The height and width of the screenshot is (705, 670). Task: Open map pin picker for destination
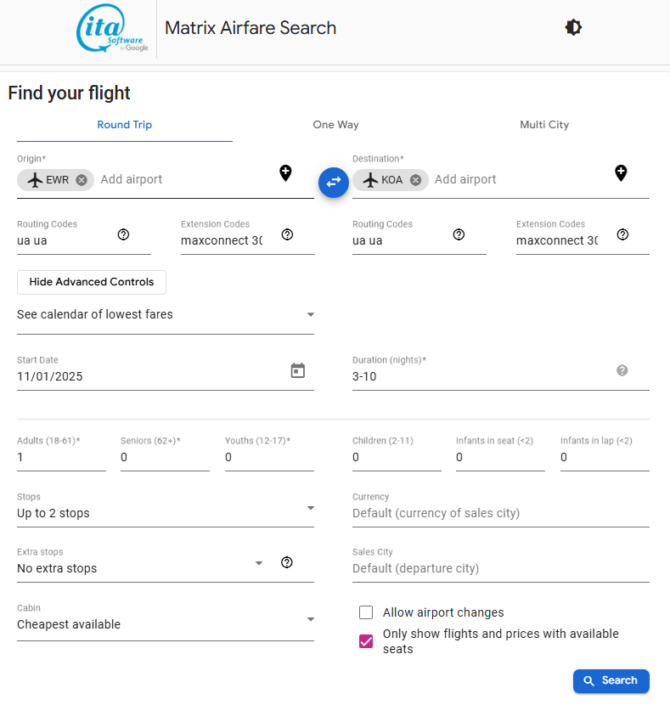pos(620,174)
